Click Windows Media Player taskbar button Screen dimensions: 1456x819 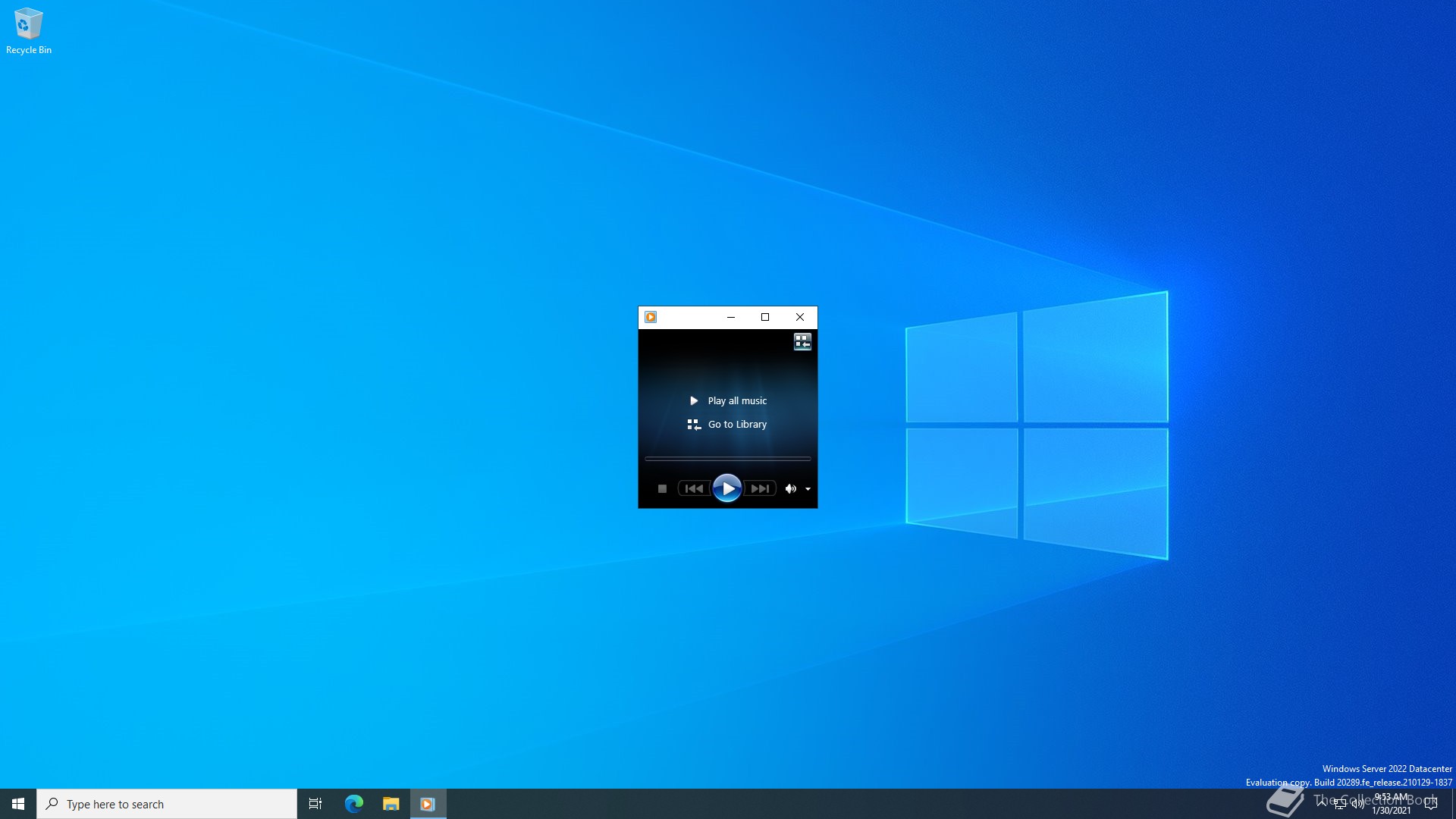point(428,804)
